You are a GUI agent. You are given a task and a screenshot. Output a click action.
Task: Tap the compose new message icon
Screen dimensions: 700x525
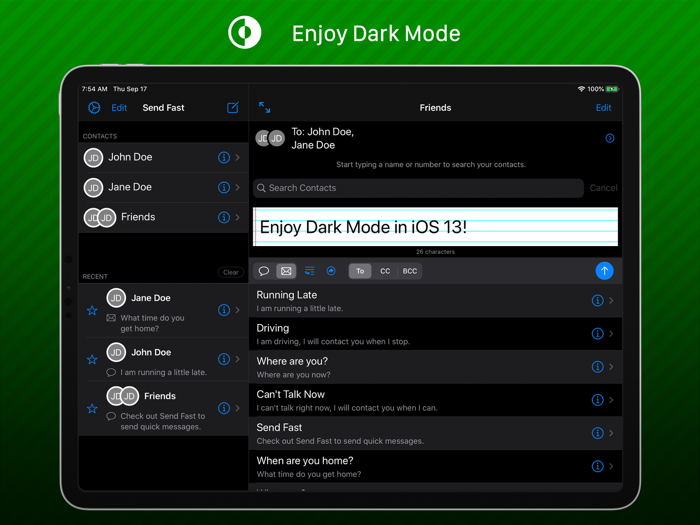[x=233, y=108]
